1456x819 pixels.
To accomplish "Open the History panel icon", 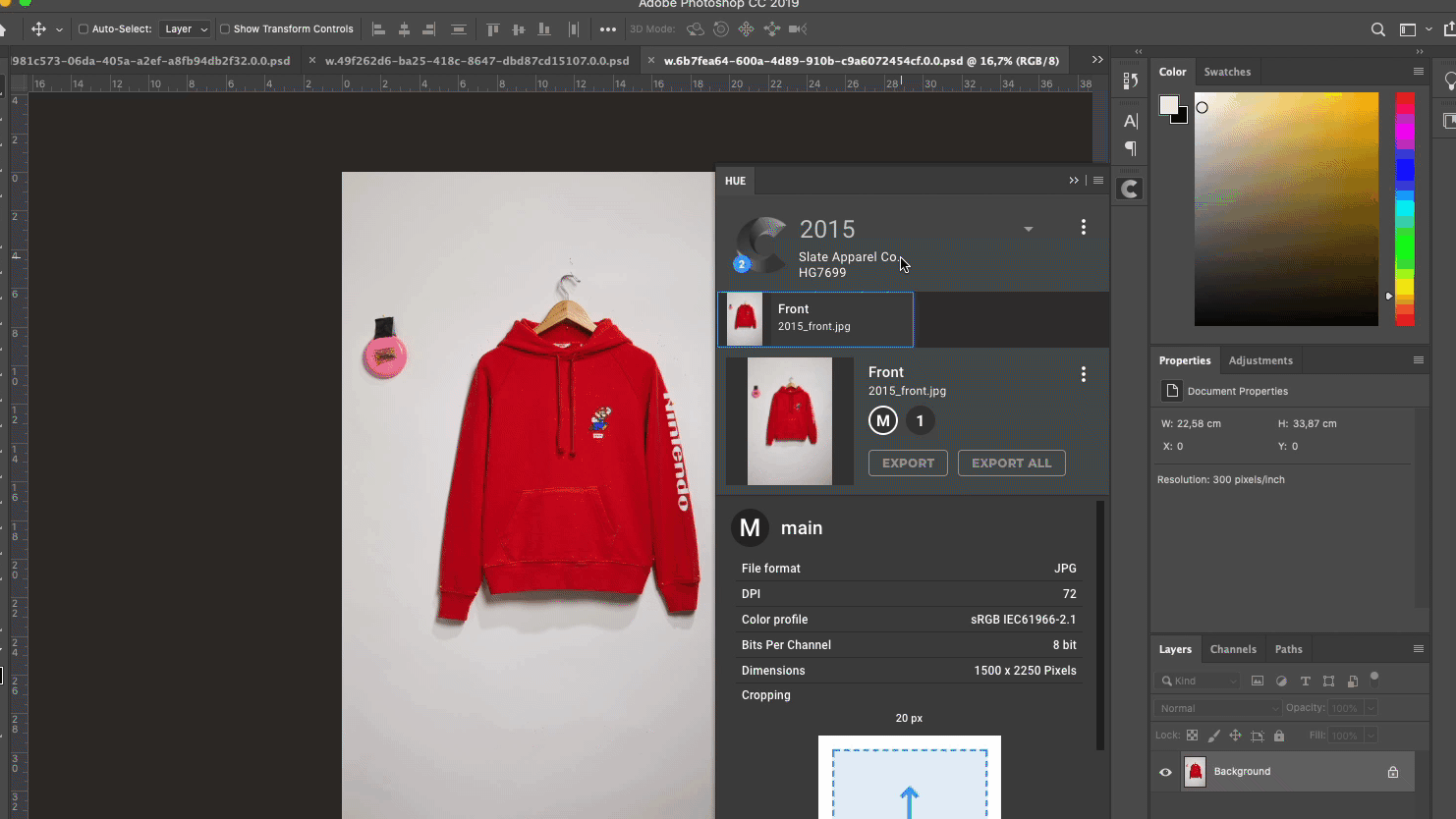I will click(x=1131, y=81).
